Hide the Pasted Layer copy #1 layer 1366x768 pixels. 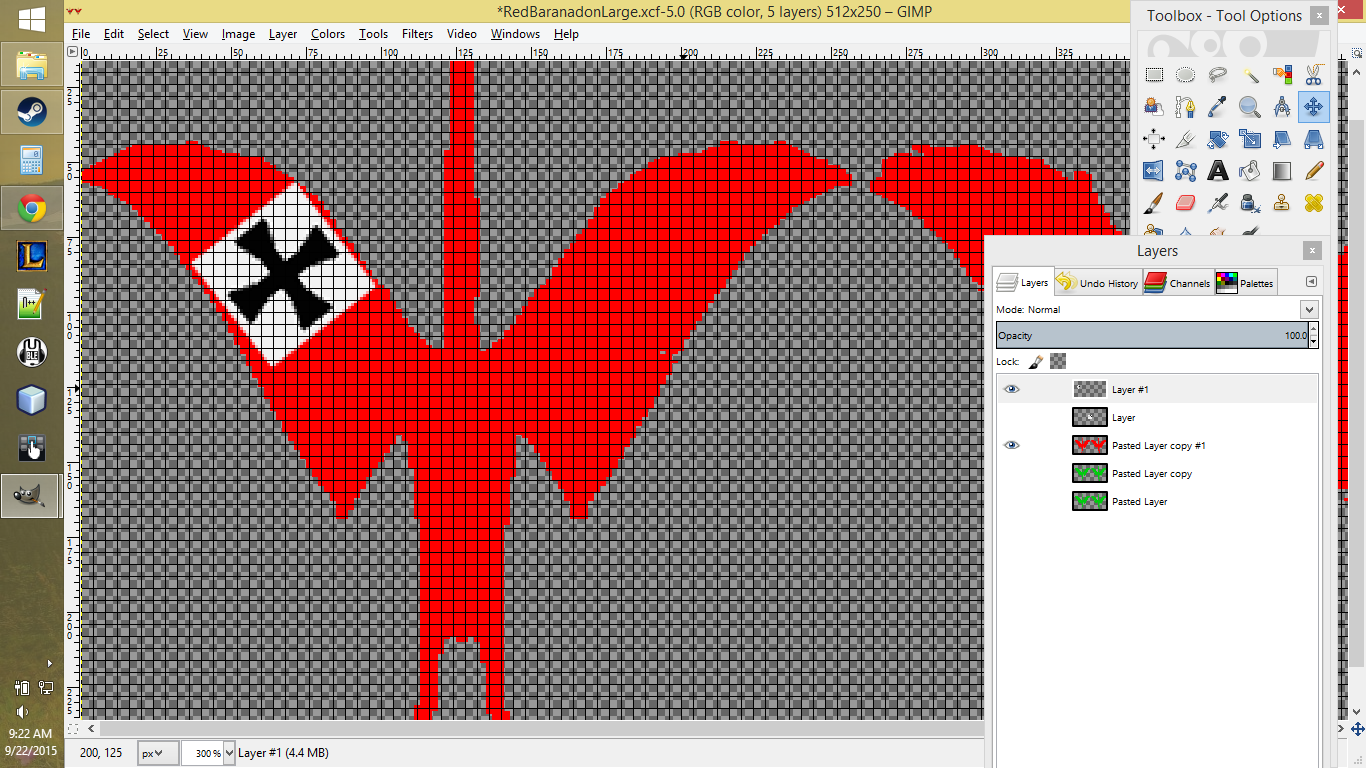coord(1012,445)
